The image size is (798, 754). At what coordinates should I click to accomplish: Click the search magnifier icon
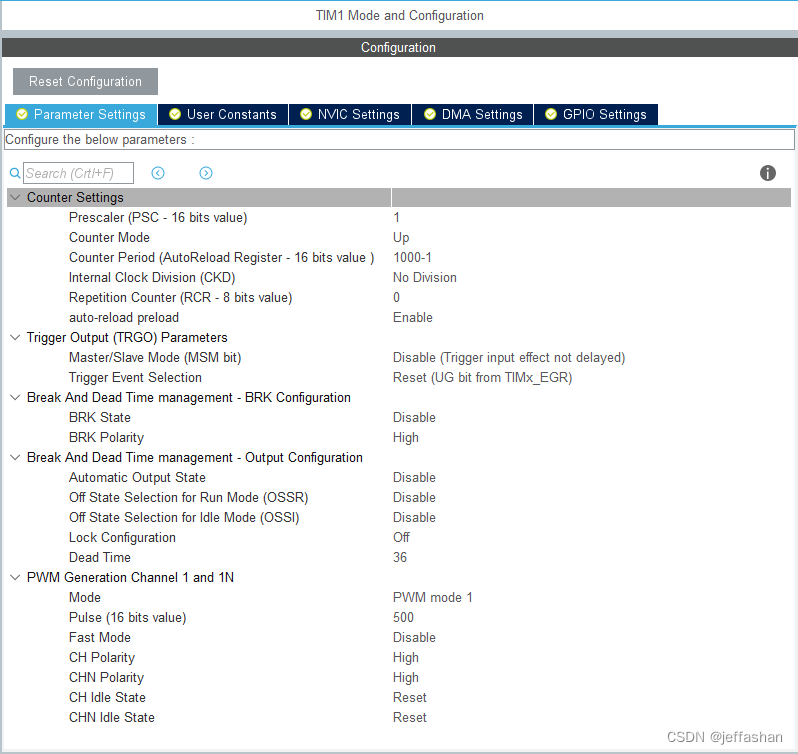click(x=15, y=173)
